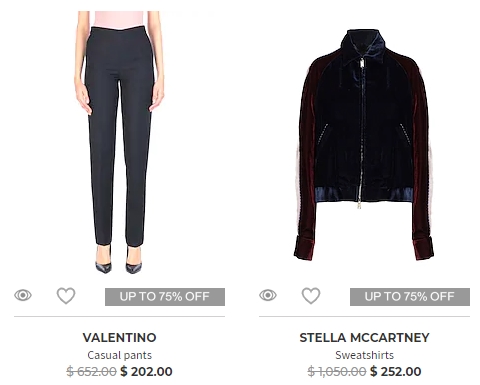Open the VALENTINO brand name link

[x=120, y=338]
